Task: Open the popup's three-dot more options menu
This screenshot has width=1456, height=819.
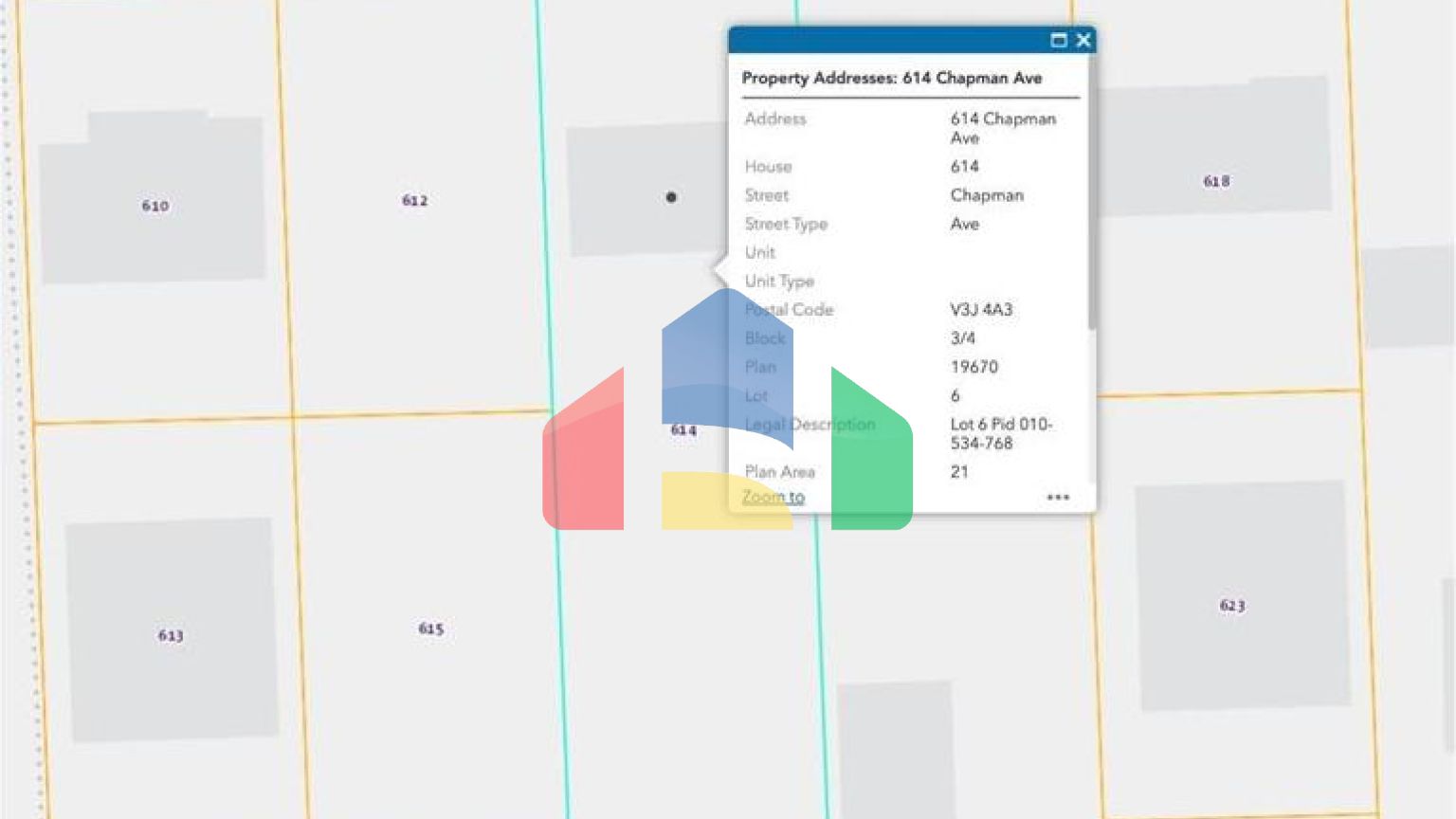Action: click(x=1058, y=497)
